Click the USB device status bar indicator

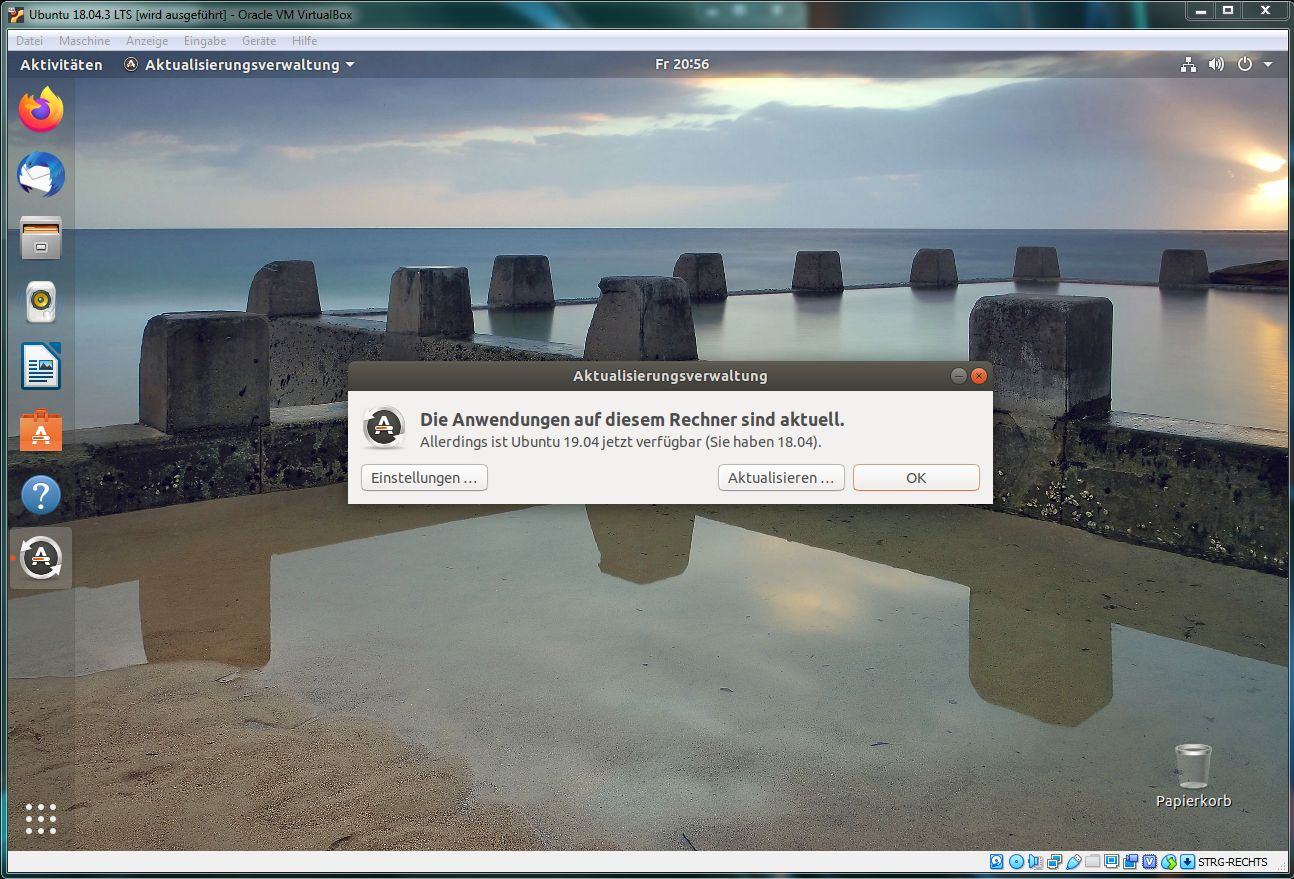pos(1074,862)
